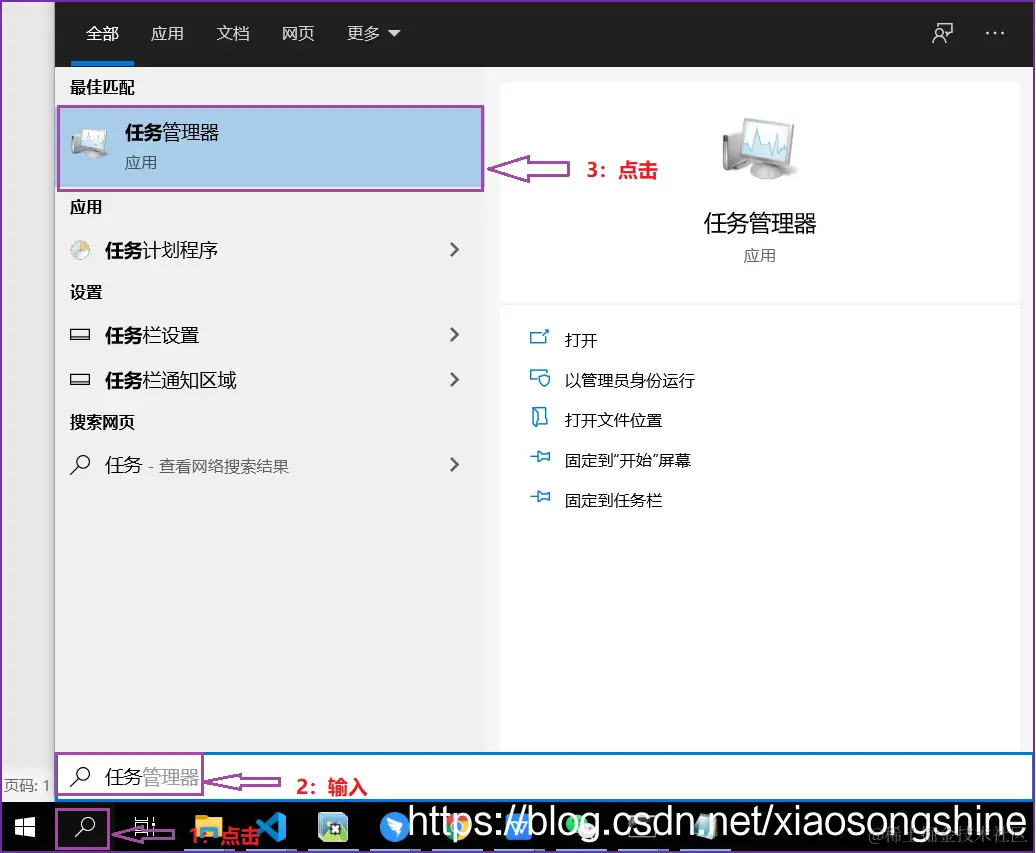Switch to the 应用 filter tab
The image size is (1036, 853).
point(167,34)
